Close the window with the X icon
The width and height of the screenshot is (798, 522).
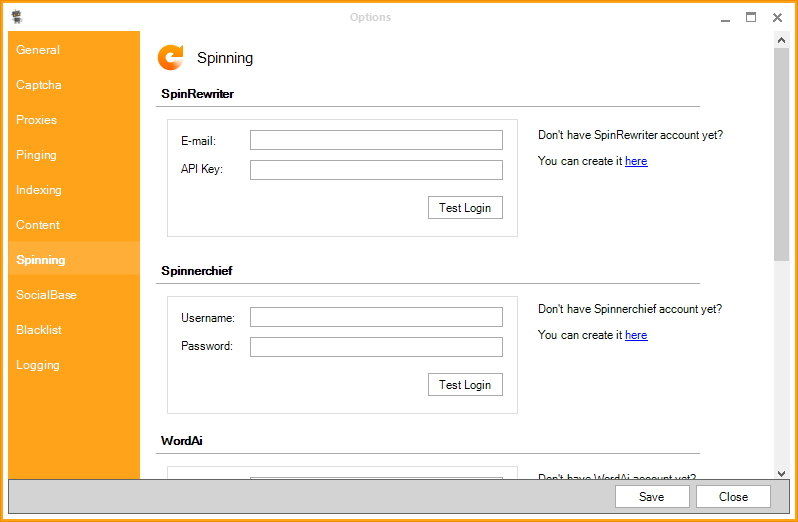(x=777, y=17)
